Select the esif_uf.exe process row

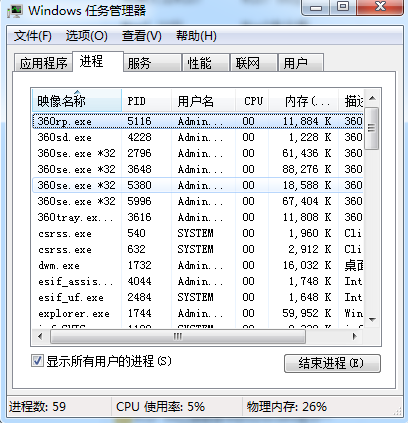198,297
